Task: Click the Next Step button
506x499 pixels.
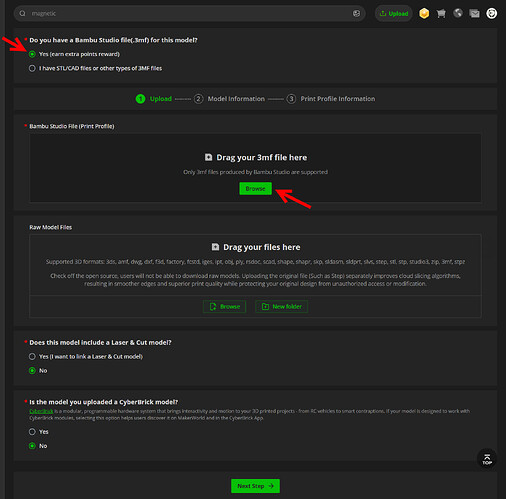Action: [x=255, y=486]
